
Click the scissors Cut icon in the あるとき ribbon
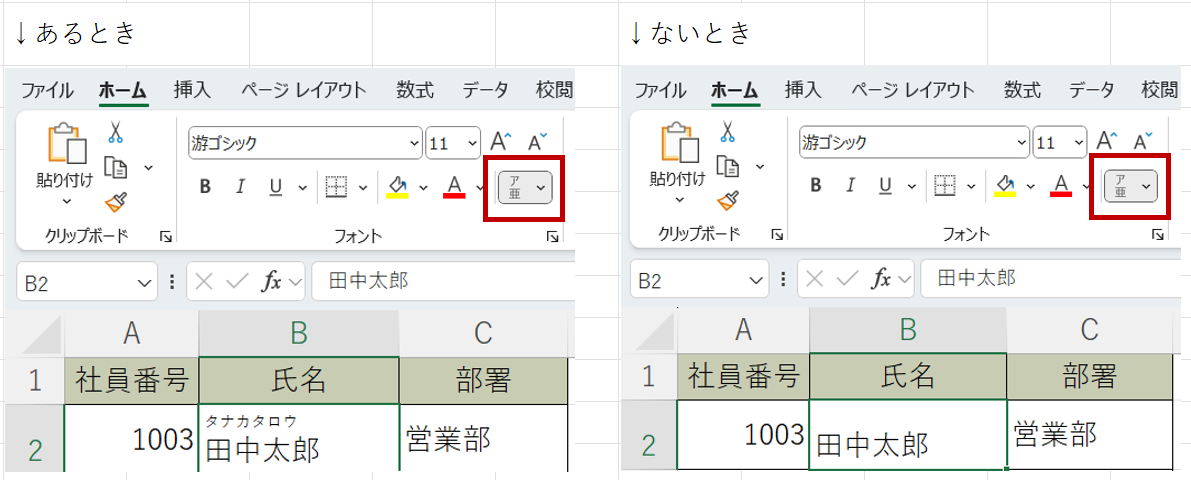(x=115, y=132)
